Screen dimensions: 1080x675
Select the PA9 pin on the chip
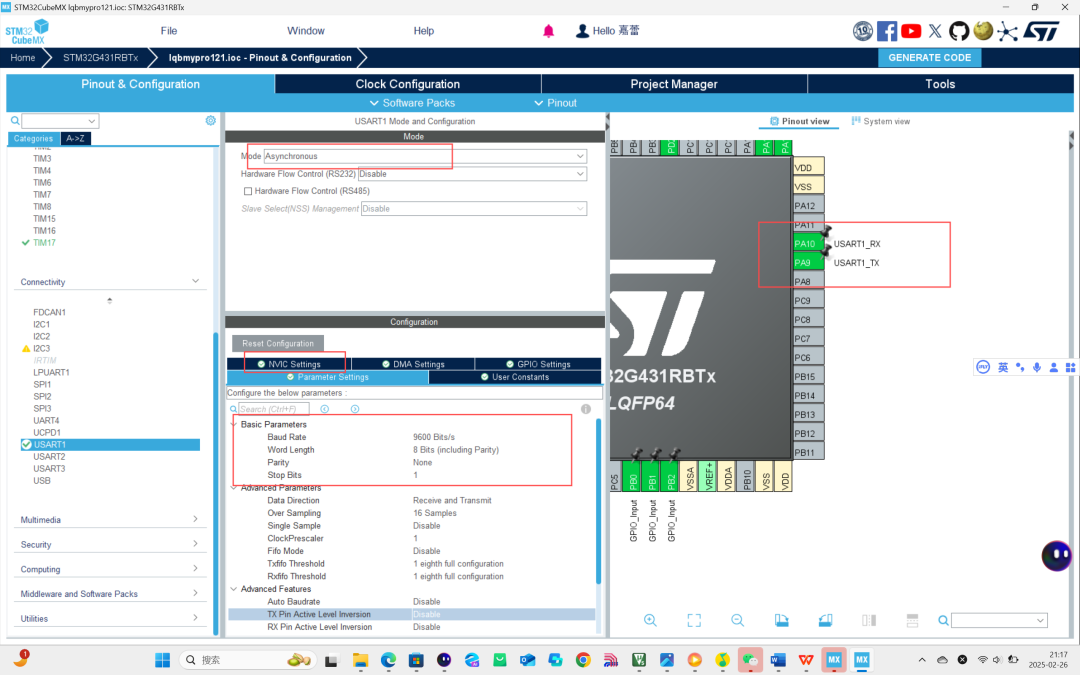coord(808,262)
